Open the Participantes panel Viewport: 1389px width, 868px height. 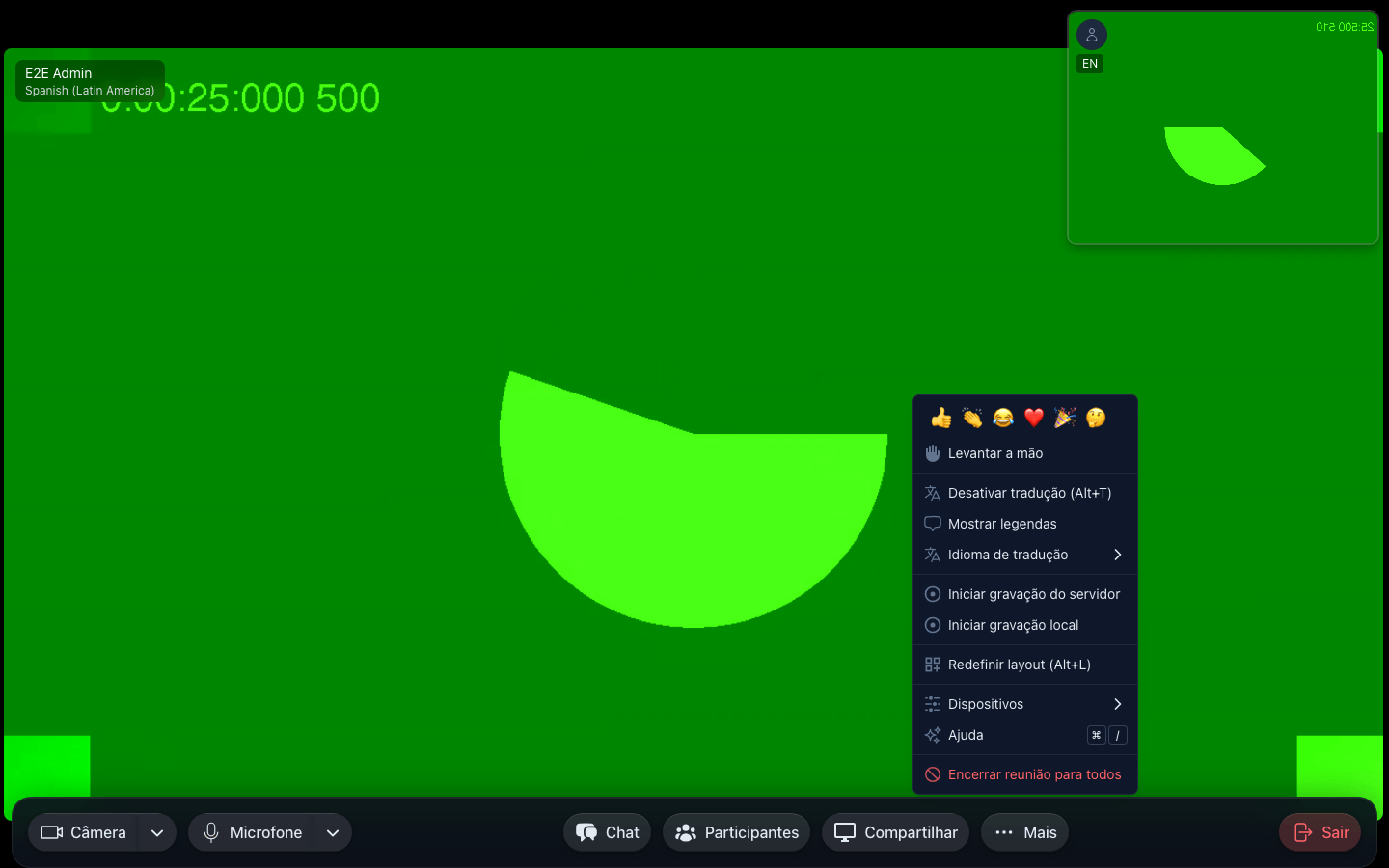[x=737, y=832]
